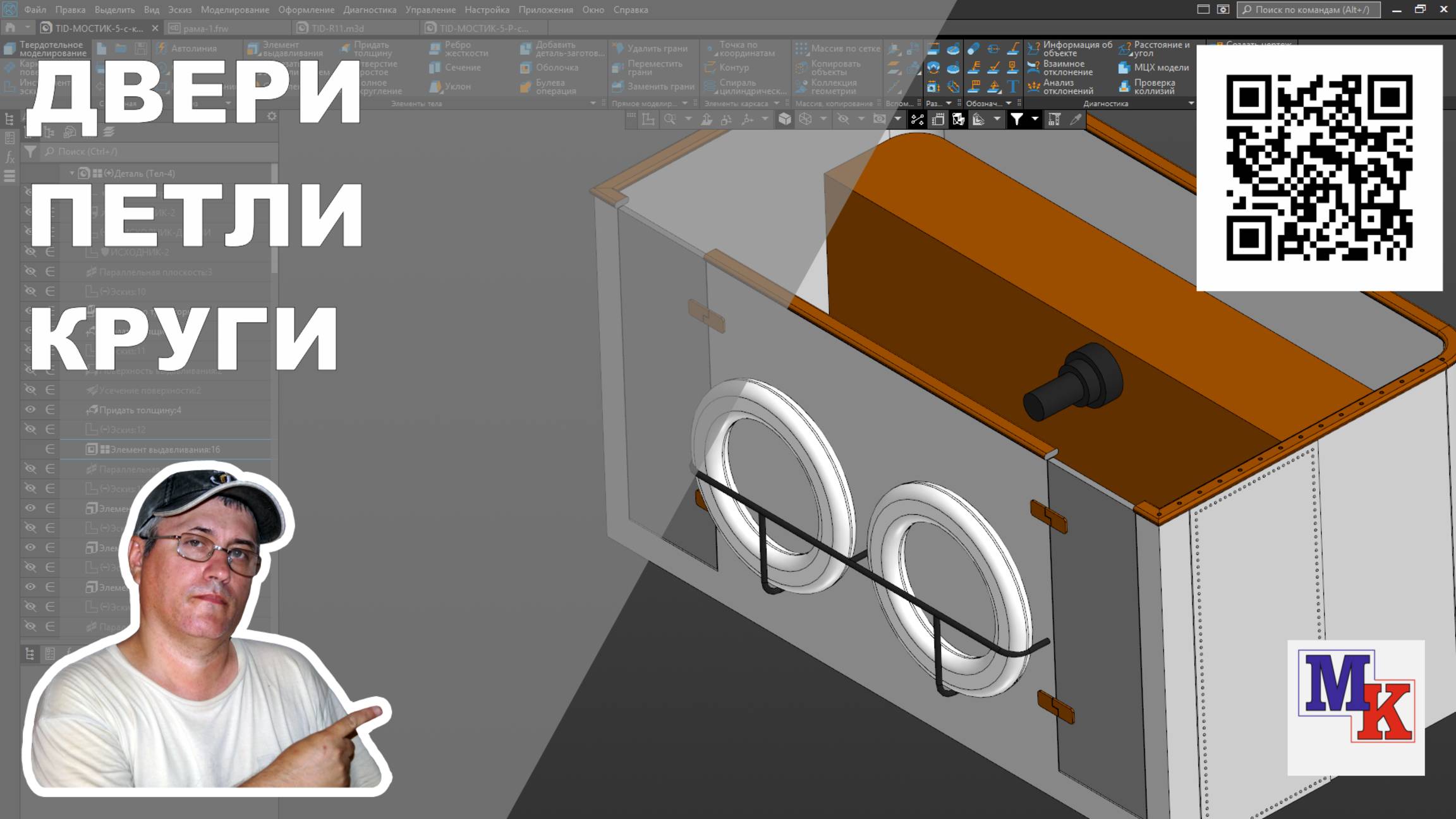Select the text T annotation icon
Viewport: 1456px width, 819px height.
coord(1012,87)
